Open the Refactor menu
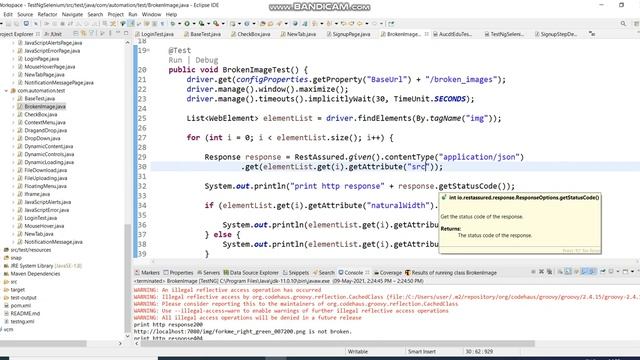 coord(47,14)
